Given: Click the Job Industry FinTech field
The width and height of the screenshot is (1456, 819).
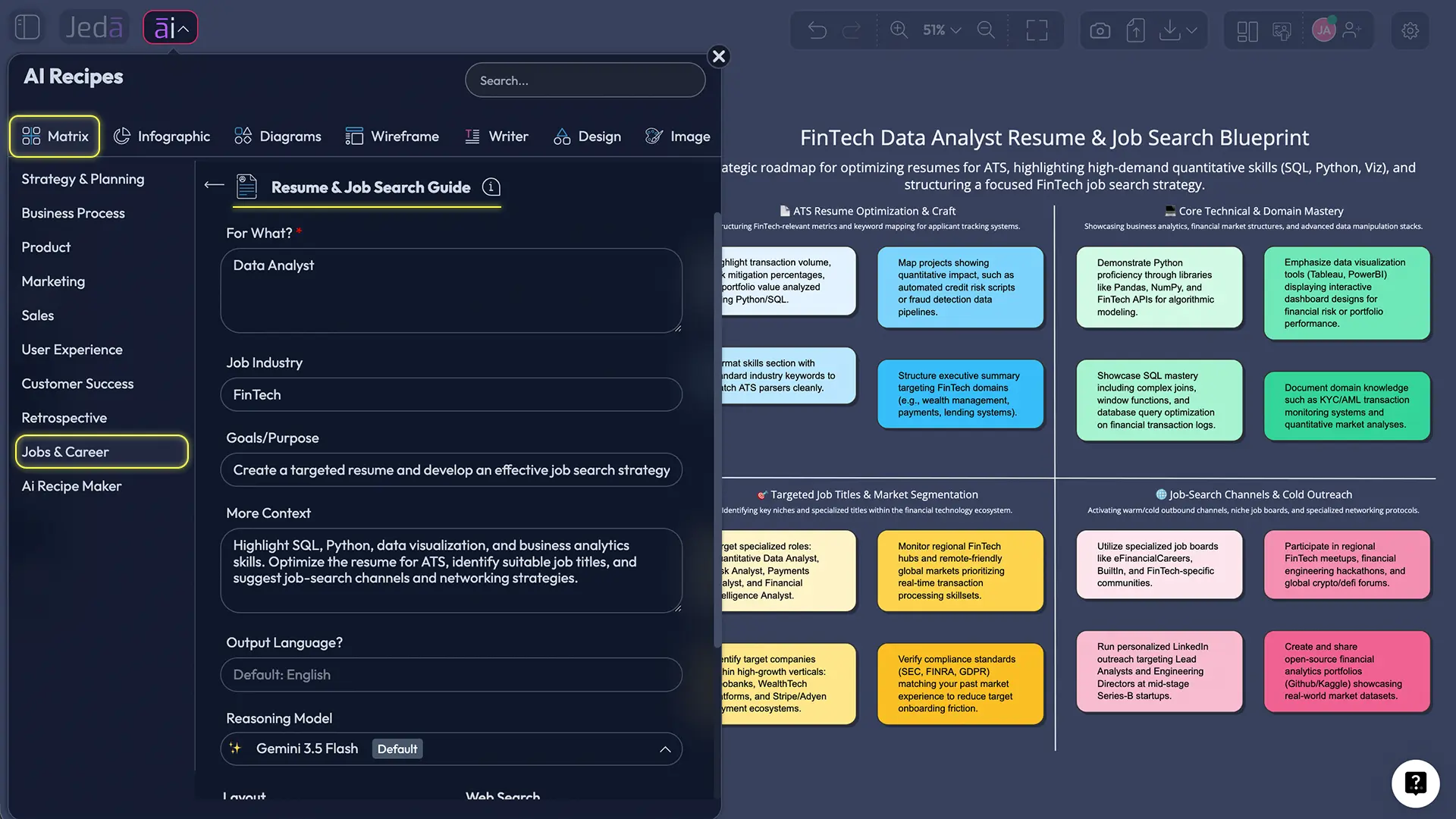Looking at the screenshot, I should tap(451, 394).
